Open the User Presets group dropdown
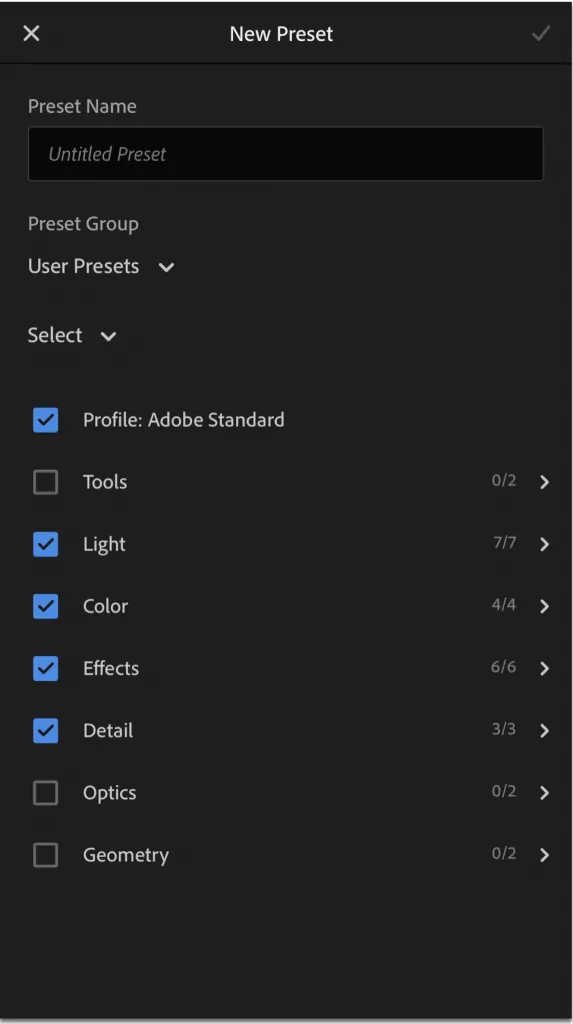 [x=101, y=266]
